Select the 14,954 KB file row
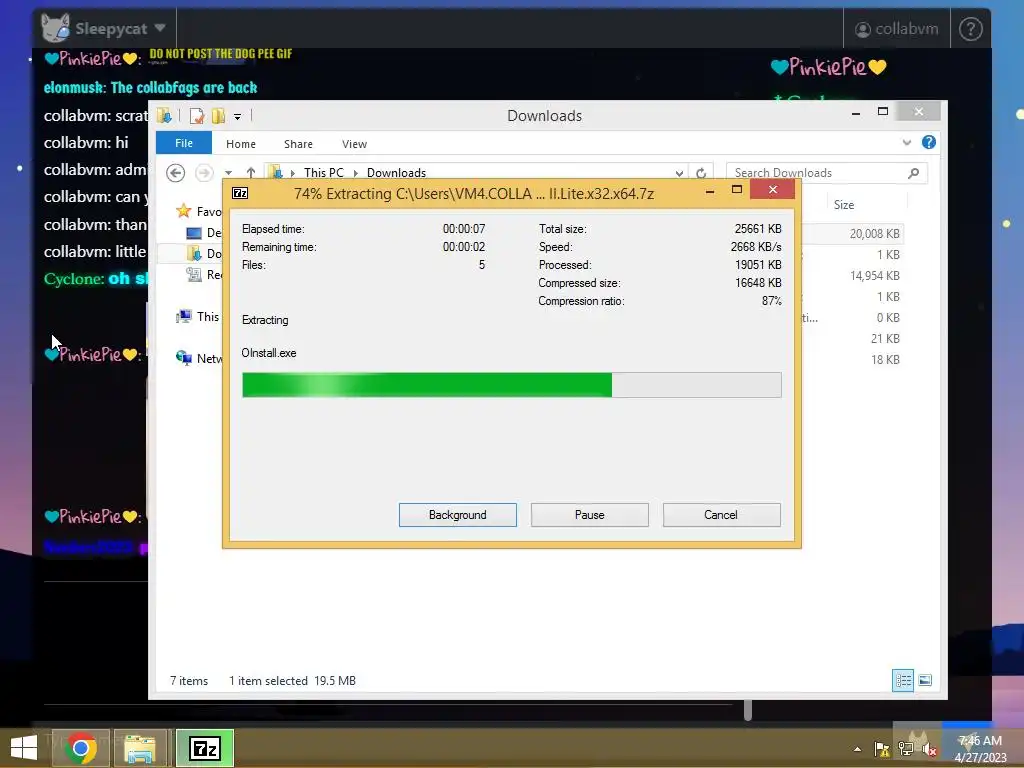 pyautogui.click(x=852, y=276)
